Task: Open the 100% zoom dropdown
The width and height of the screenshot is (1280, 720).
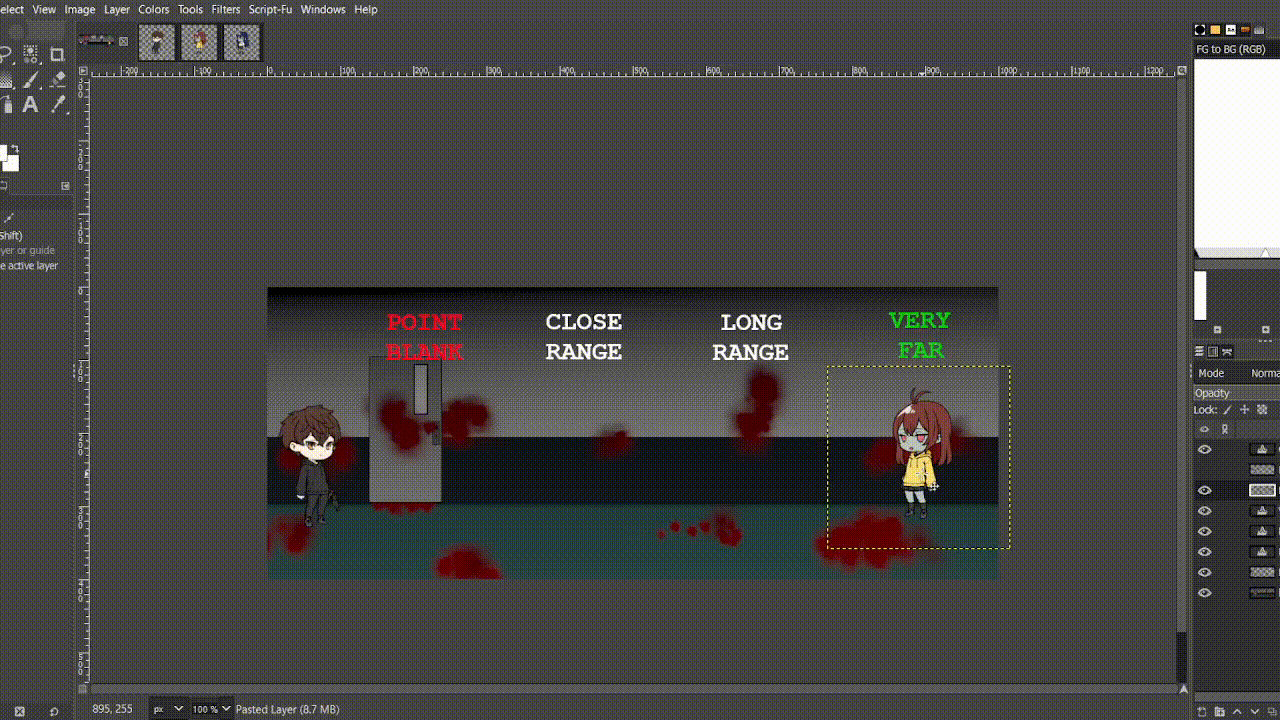Action: tap(211, 709)
